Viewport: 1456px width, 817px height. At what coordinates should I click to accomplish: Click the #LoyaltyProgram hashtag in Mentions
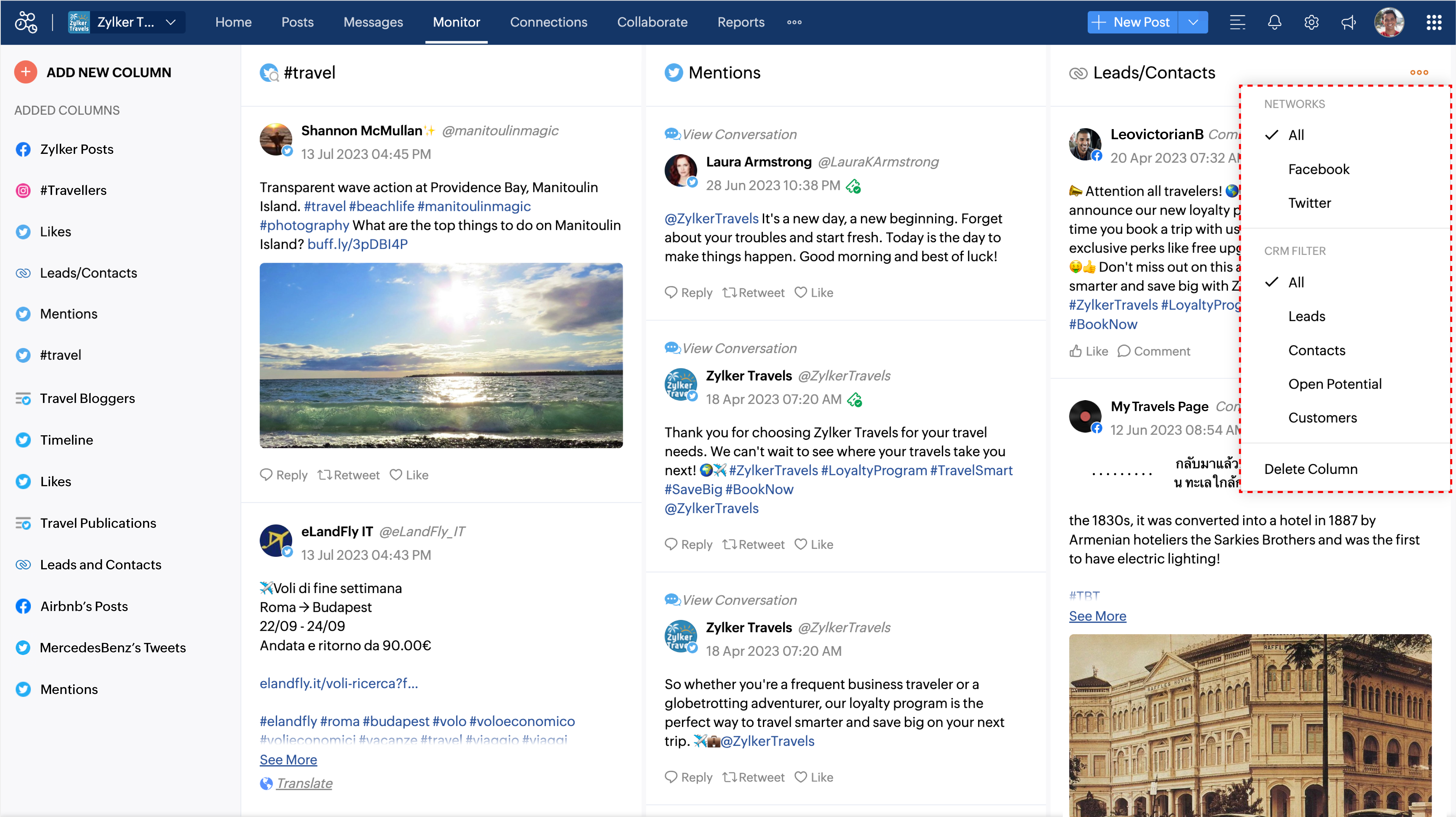874,470
